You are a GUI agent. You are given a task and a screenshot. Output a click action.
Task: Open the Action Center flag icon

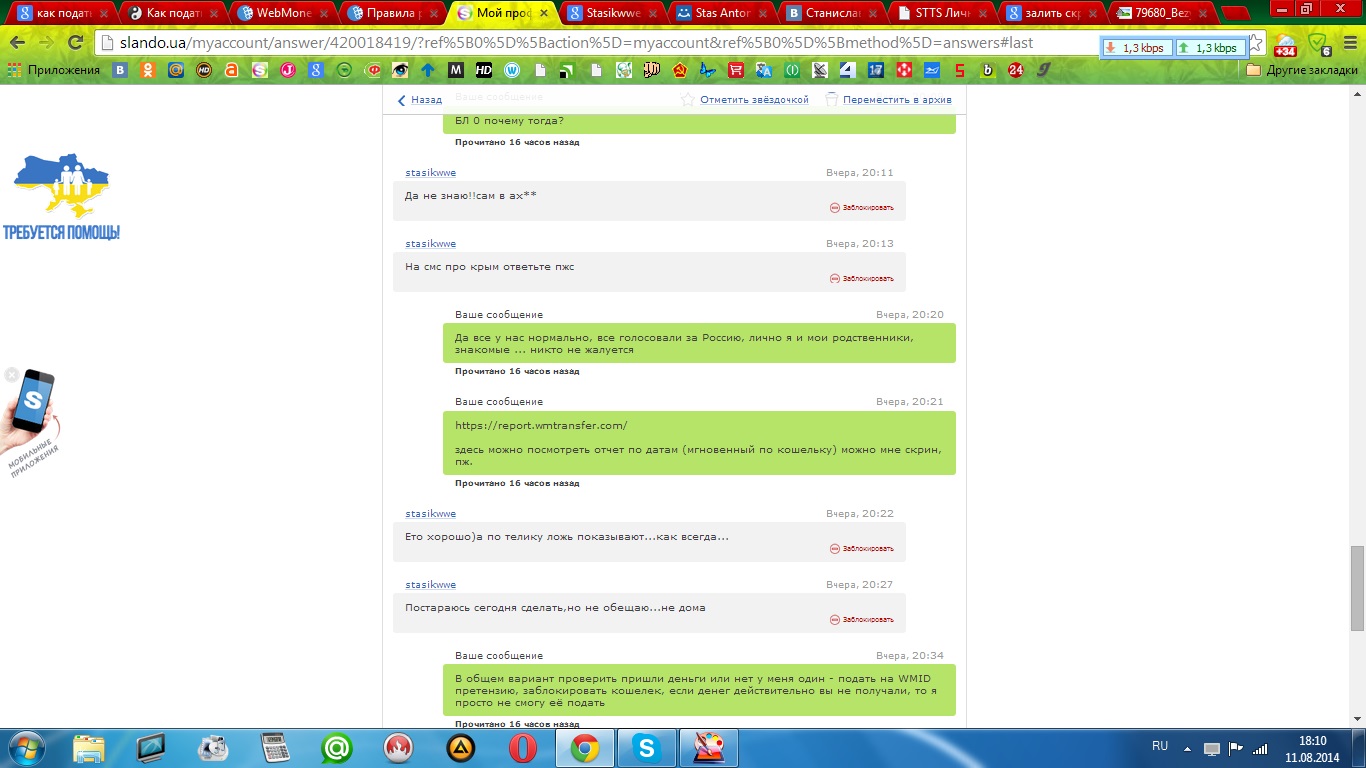click(x=1235, y=748)
